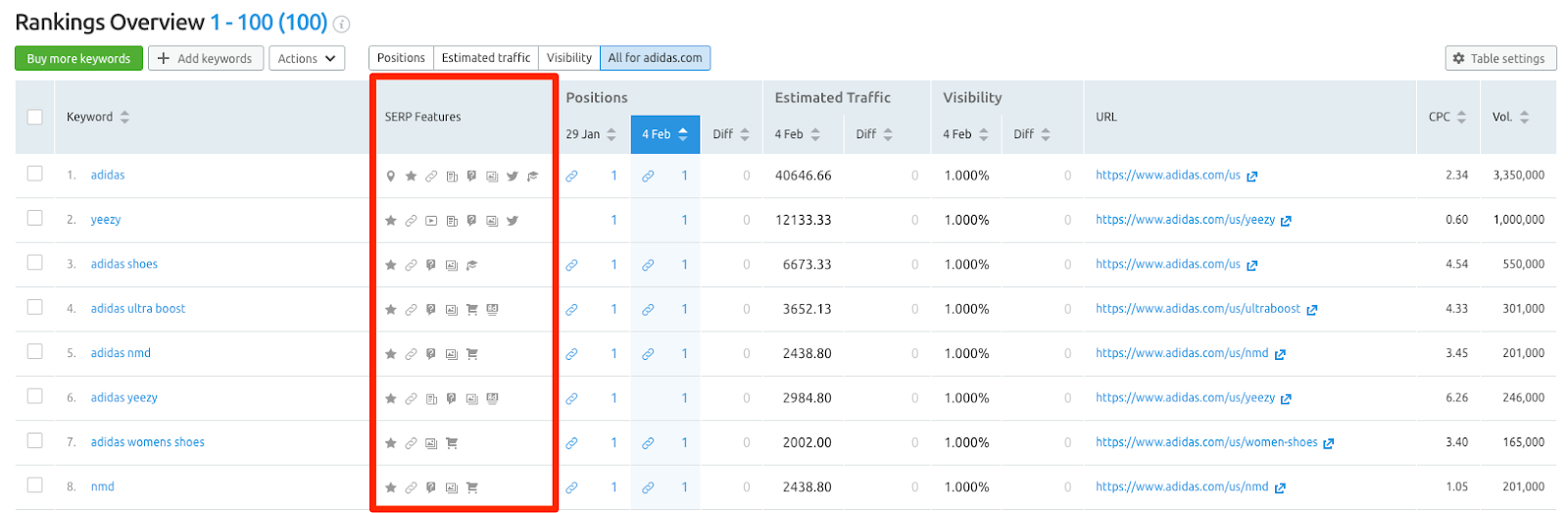This screenshot has width=1568, height=513.
Task: Sort the table by the Vol. column
Action: pyautogui.click(x=1510, y=117)
